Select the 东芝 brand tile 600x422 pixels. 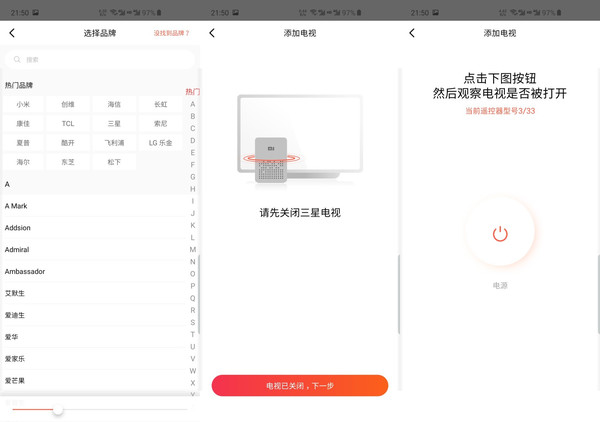point(68,162)
